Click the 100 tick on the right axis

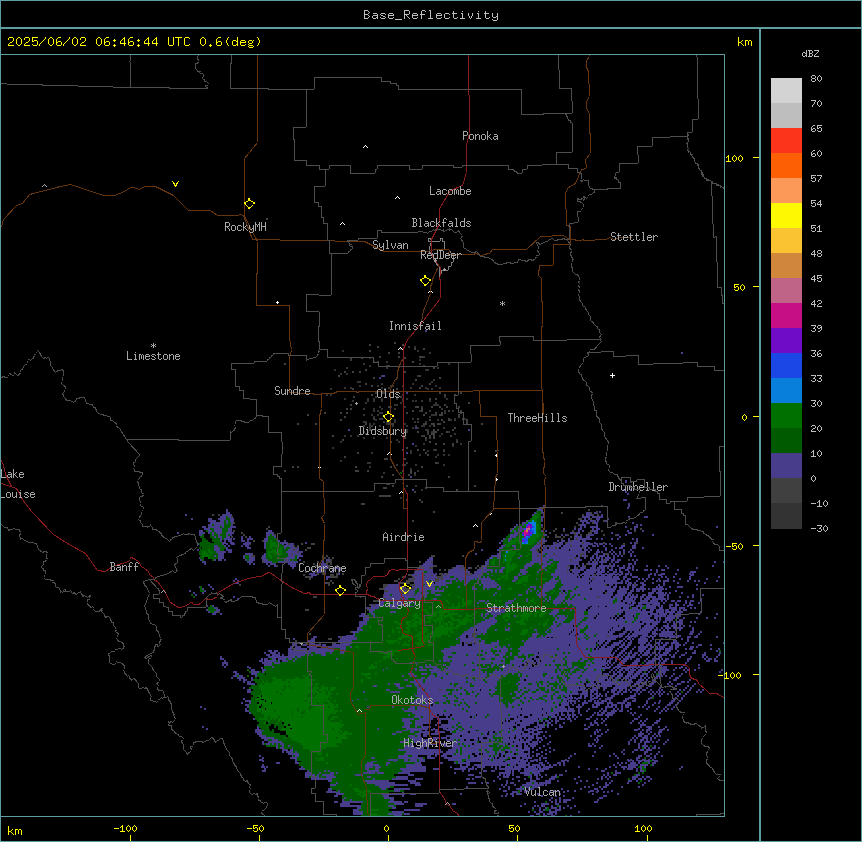tap(734, 158)
